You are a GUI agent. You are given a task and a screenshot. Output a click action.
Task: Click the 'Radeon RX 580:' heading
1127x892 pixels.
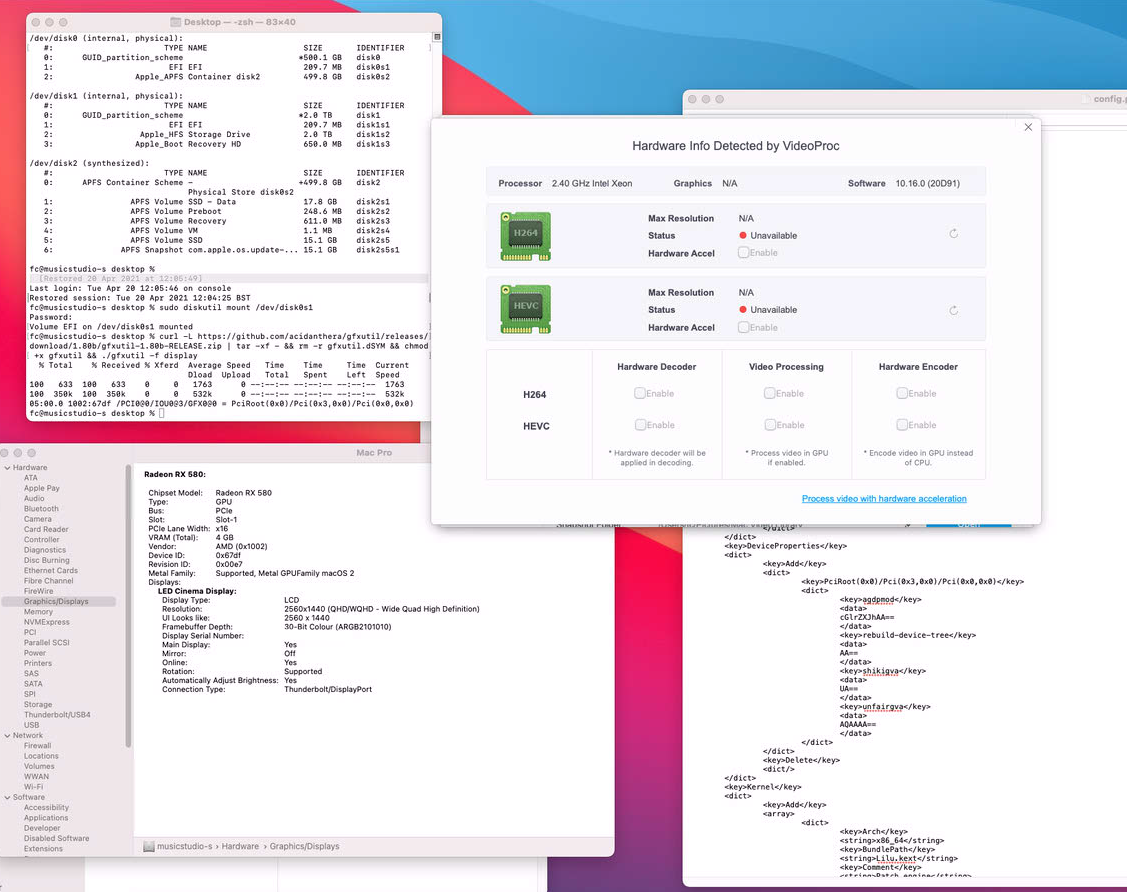tap(175, 474)
